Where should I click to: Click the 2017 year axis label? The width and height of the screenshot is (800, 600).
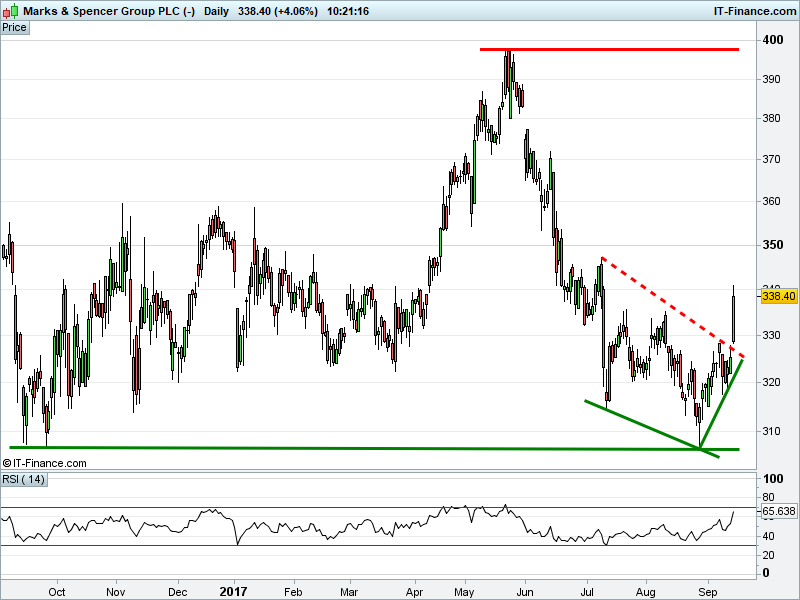tap(233, 592)
